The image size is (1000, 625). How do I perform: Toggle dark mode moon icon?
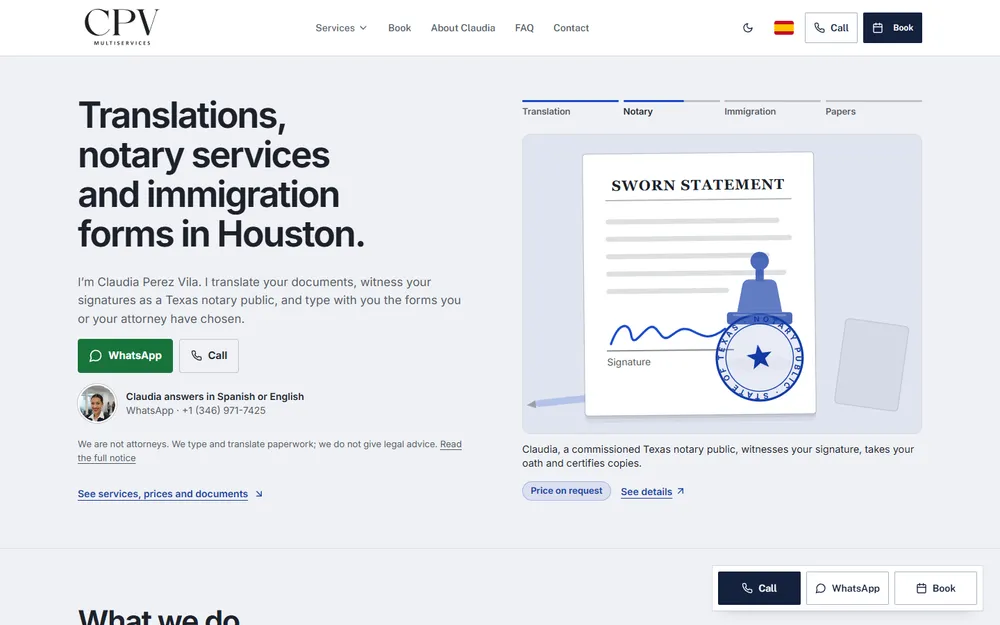(748, 28)
